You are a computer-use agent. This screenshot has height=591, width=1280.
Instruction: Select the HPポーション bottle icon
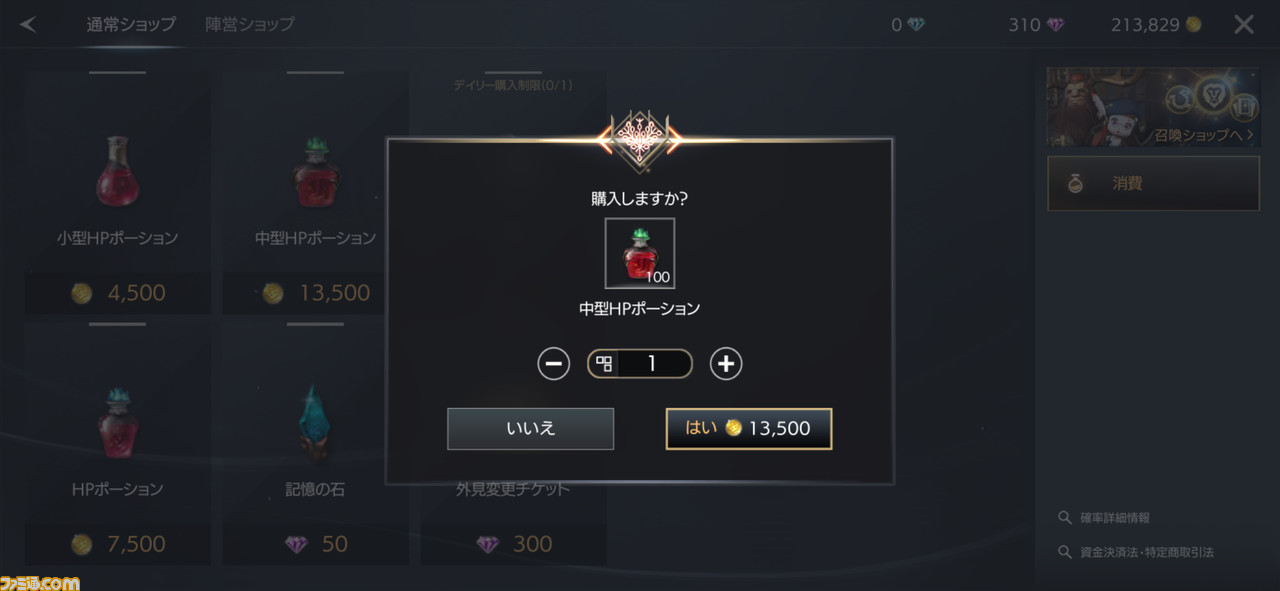(117, 423)
